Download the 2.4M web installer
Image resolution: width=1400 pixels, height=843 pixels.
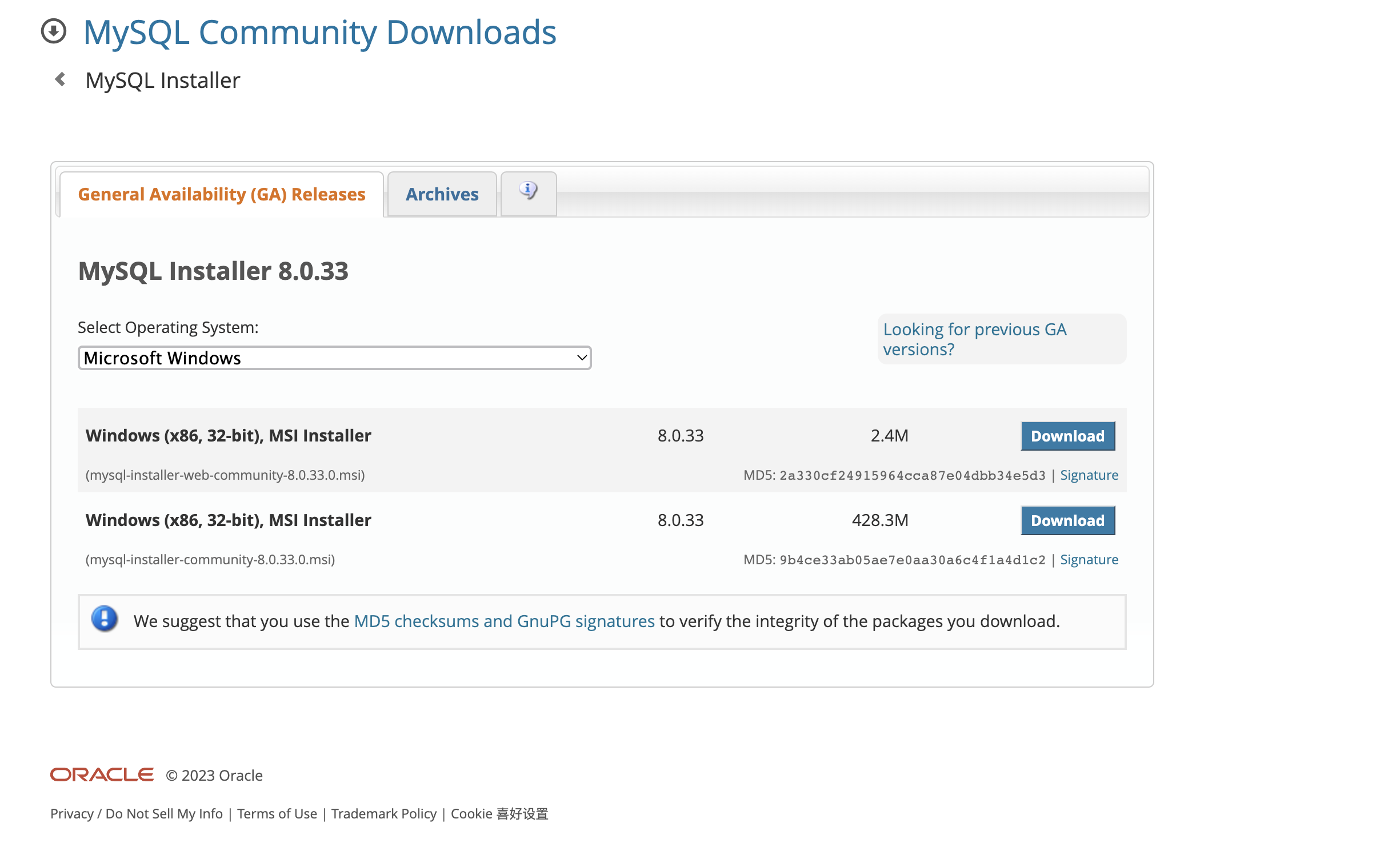tap(1067, 436)
